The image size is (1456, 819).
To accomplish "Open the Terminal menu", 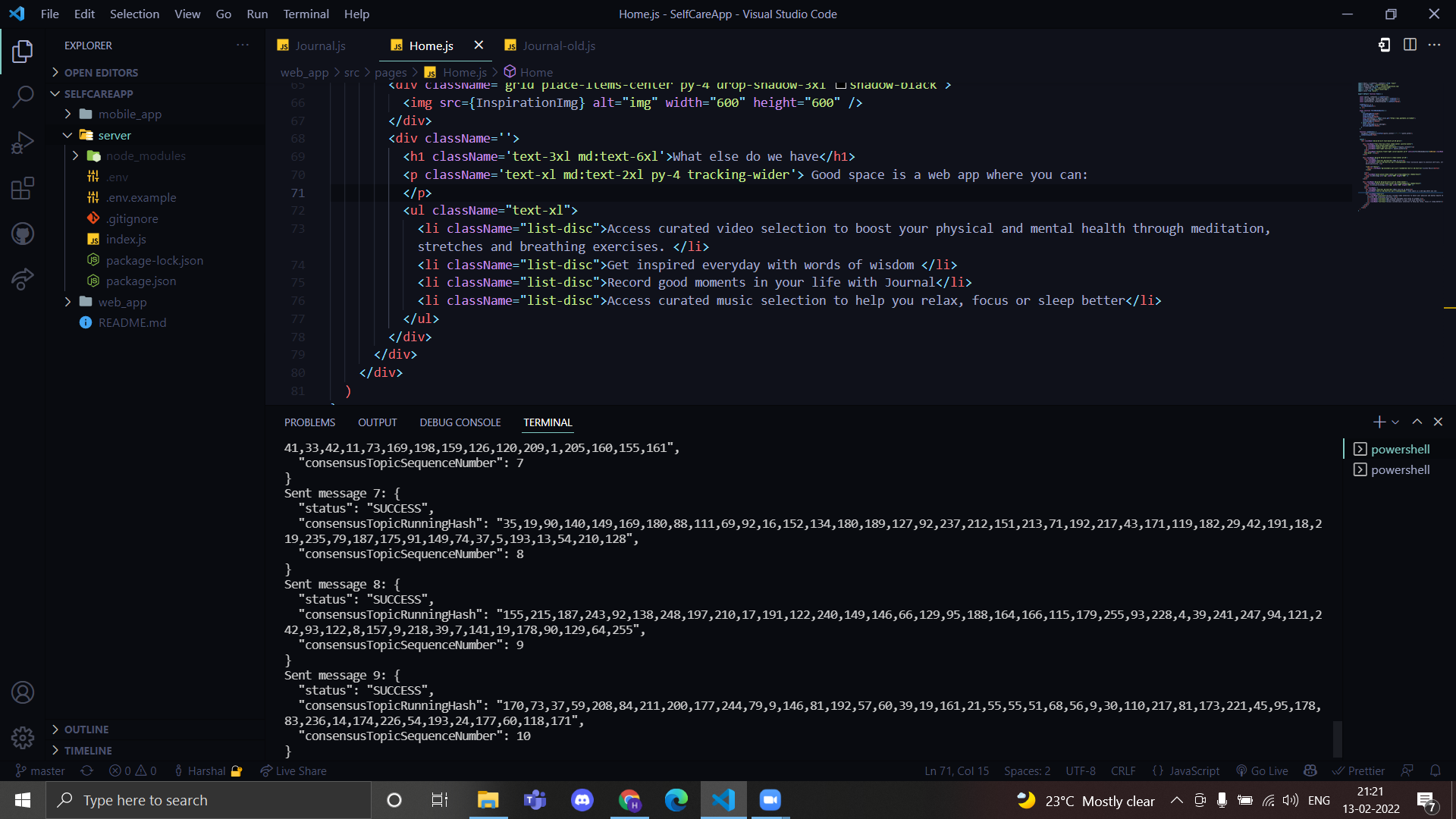I will [x=306, y=14].
